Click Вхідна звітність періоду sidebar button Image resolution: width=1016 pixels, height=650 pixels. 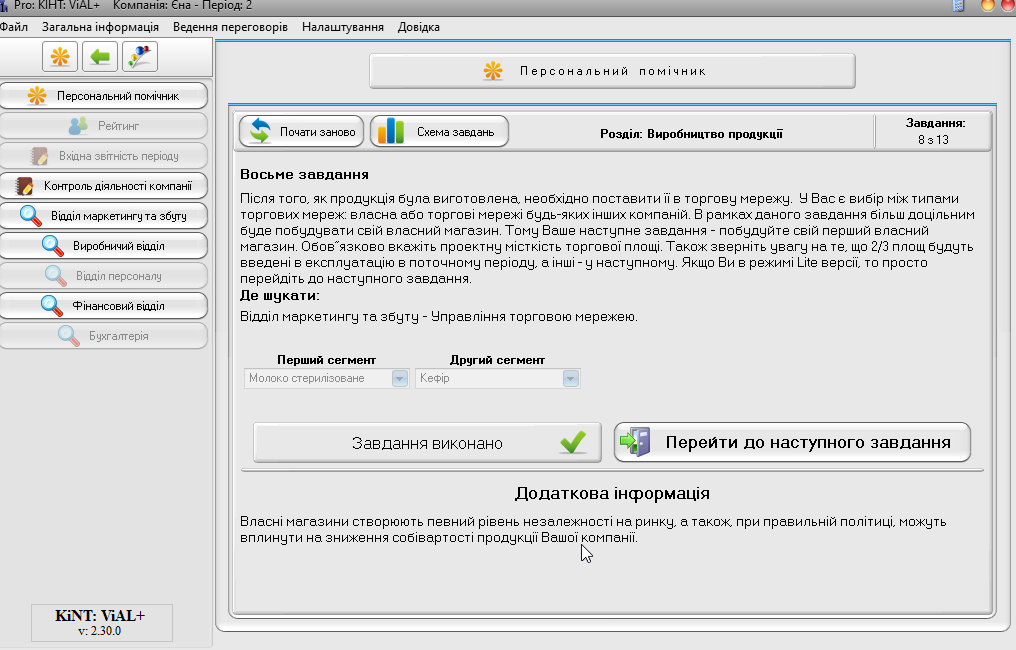click(x=104, y=156)
